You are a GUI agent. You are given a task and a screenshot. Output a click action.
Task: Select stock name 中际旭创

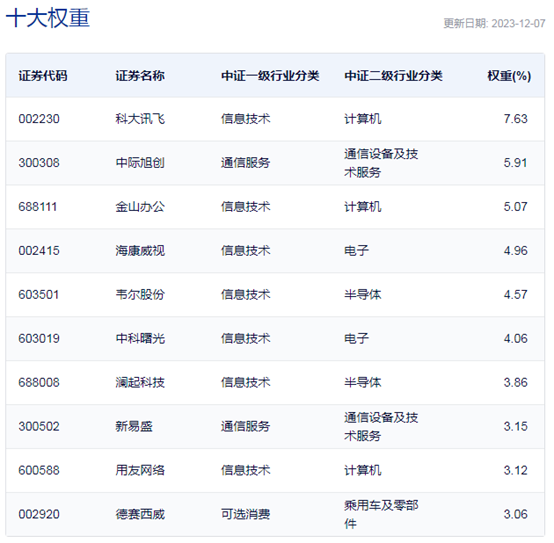point(140,163)
